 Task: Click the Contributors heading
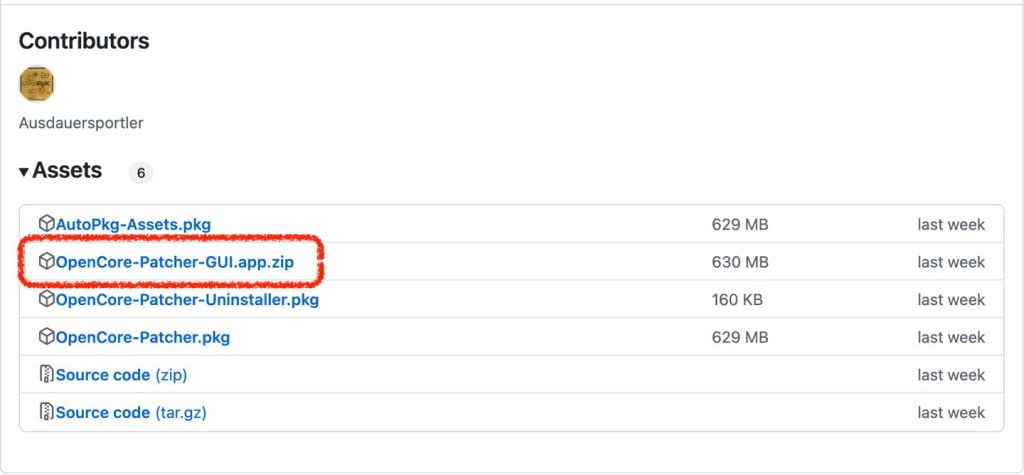(x=84, y=41)
